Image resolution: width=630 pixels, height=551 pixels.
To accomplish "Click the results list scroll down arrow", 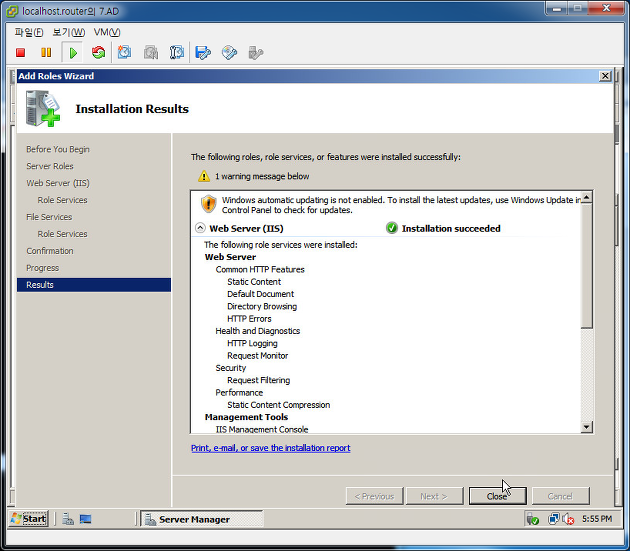I will 587,427.
